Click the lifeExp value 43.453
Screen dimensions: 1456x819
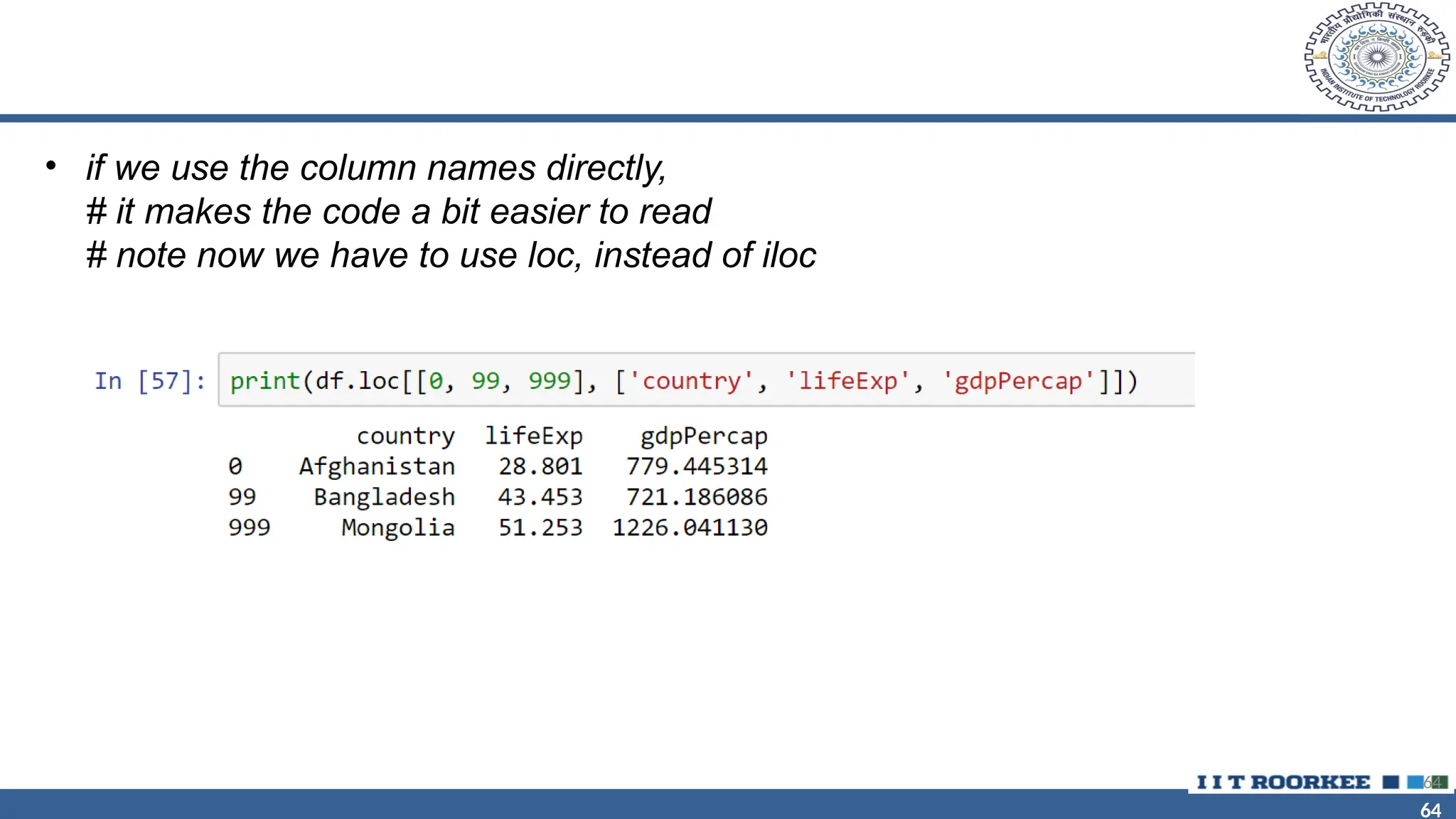540,497
